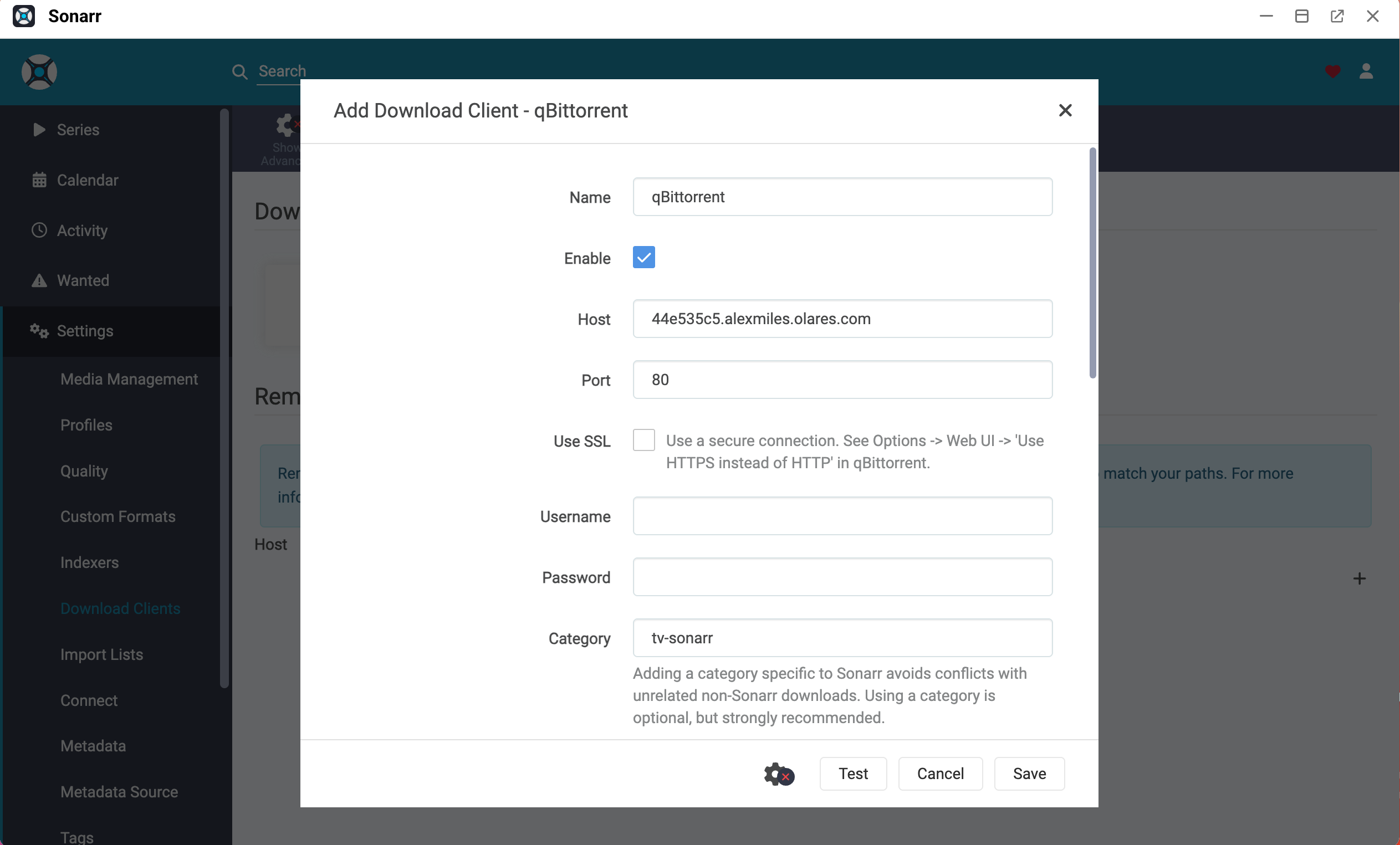Click the Test button
This screenshot has width=1400, height=845.
click(853, 774)
